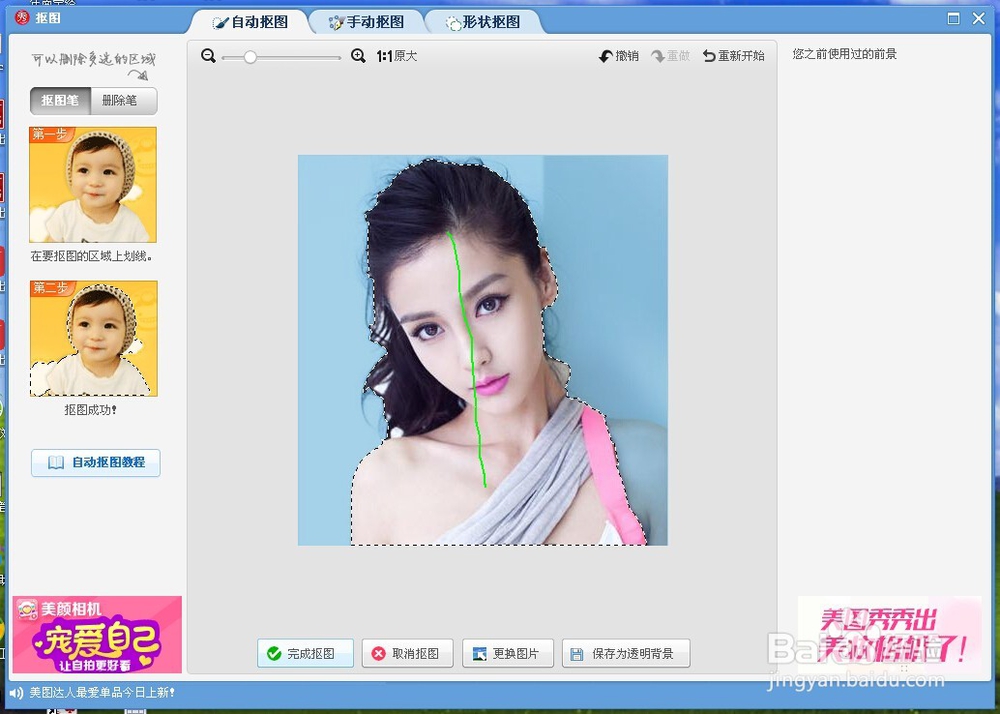Click 保存为透明背景 to save transparent background
The image size is (1000, 714).
click(x=626, y=653)
